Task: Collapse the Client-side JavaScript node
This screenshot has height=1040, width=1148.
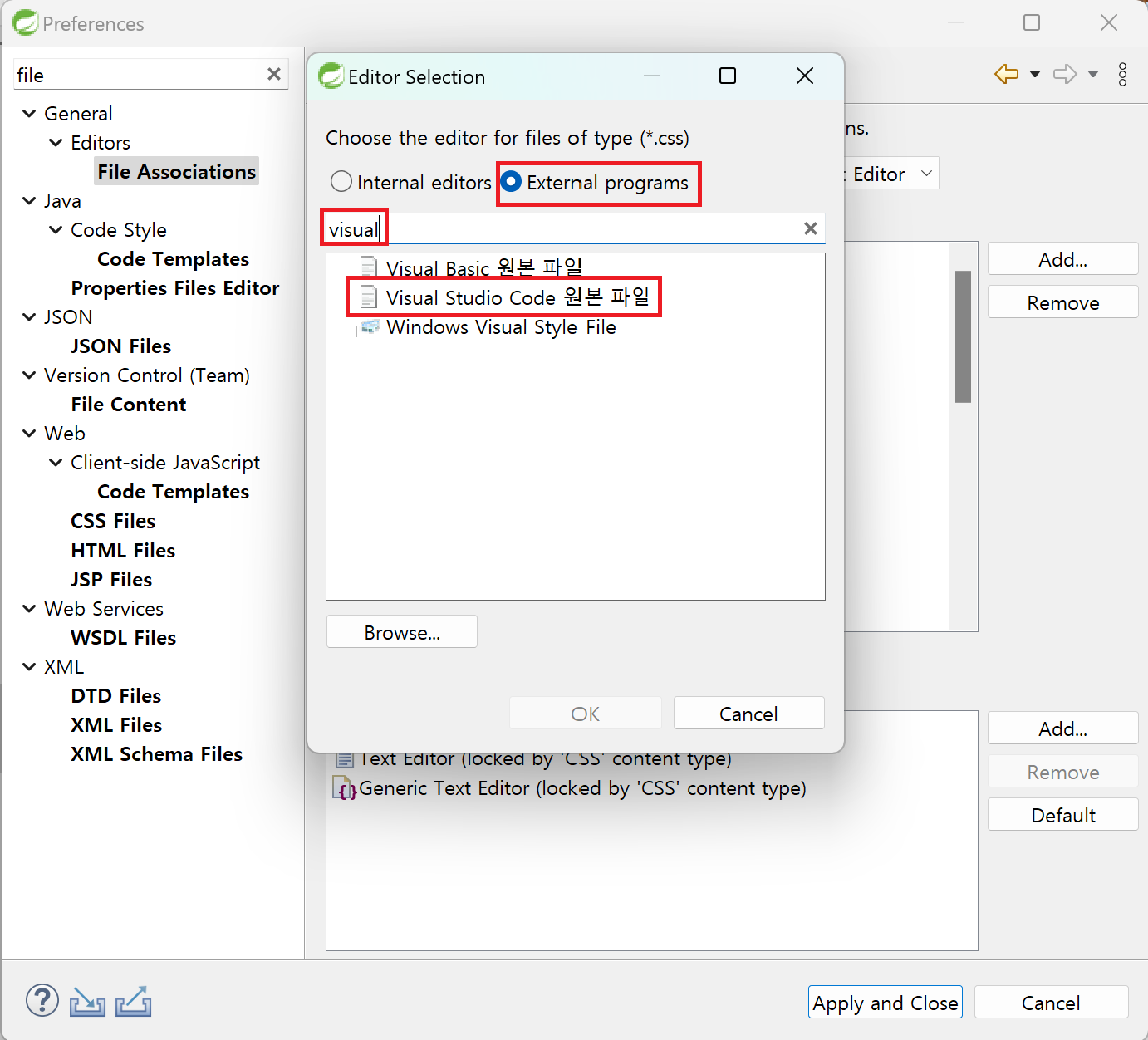Action: coord(56,462)
